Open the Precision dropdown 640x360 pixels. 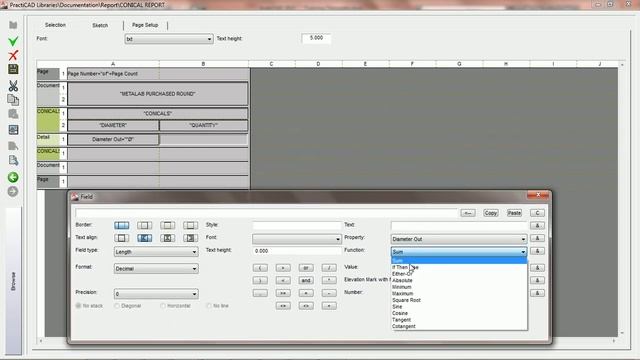tap(156, 294)
